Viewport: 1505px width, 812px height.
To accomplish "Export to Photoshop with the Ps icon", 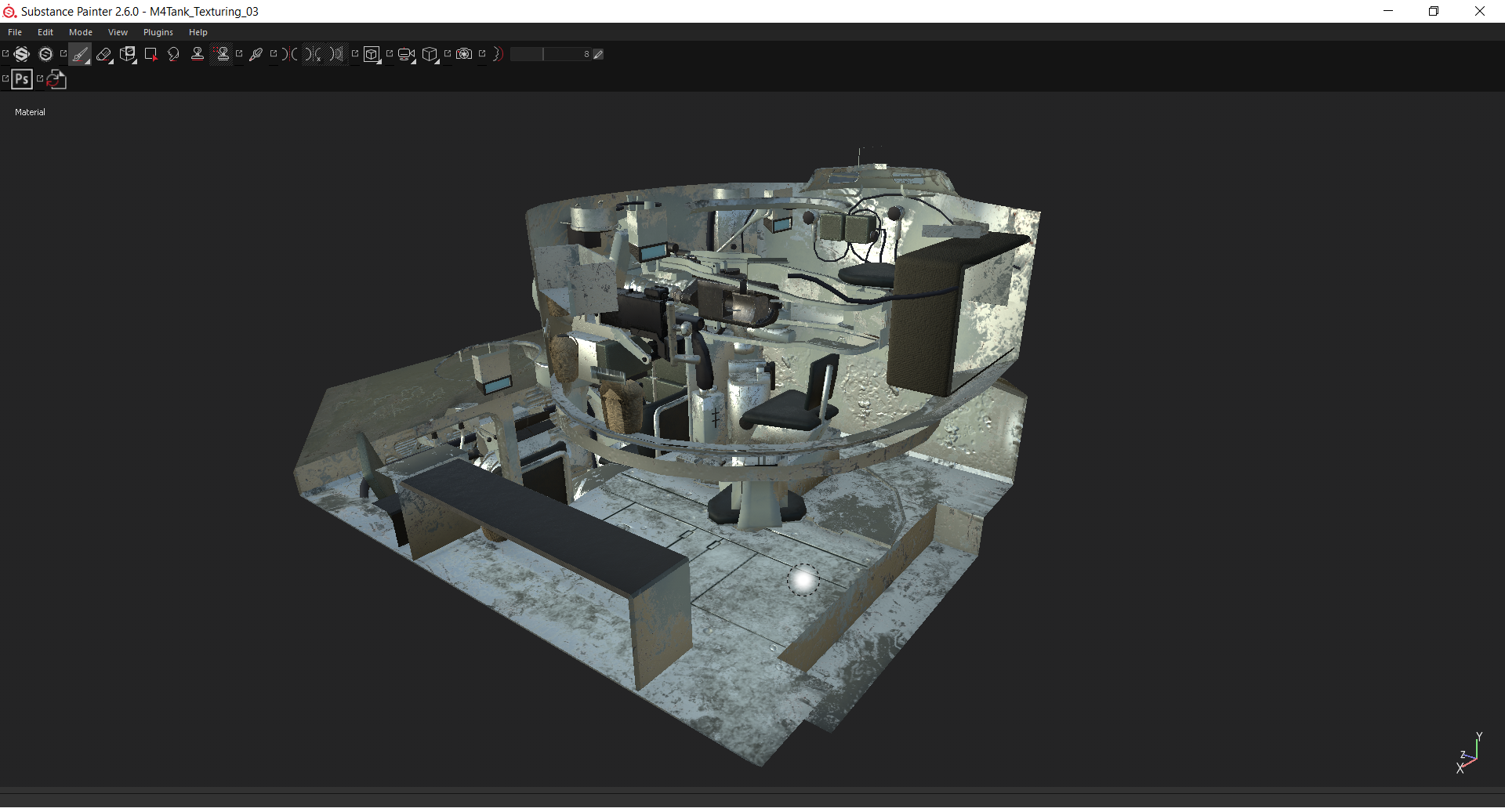I will click(x=22, y=79).
